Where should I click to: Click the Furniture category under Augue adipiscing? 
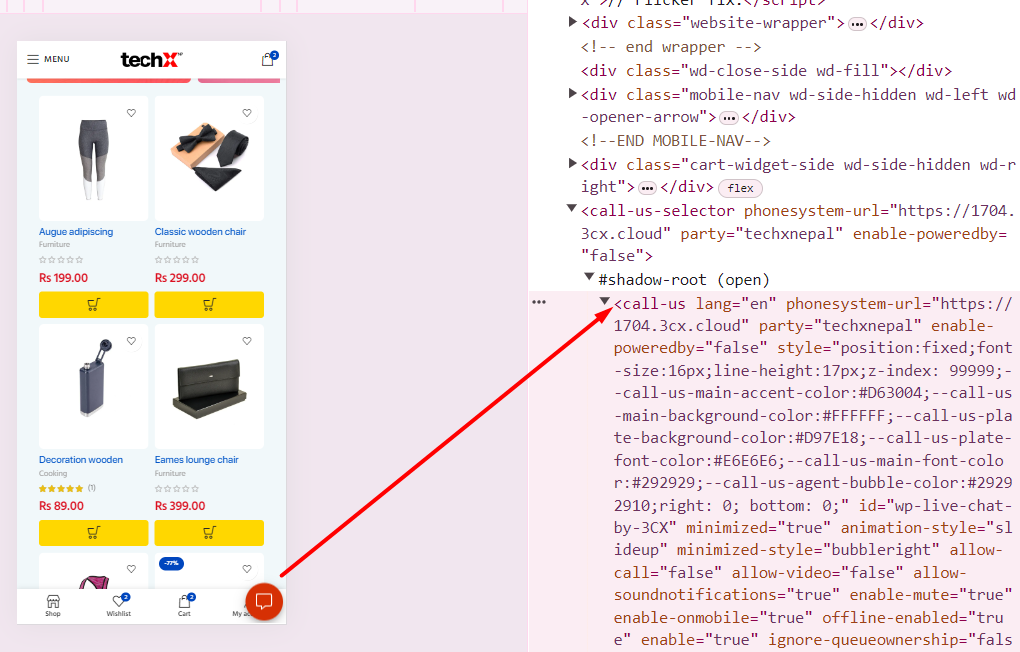[x=55, y=245]
